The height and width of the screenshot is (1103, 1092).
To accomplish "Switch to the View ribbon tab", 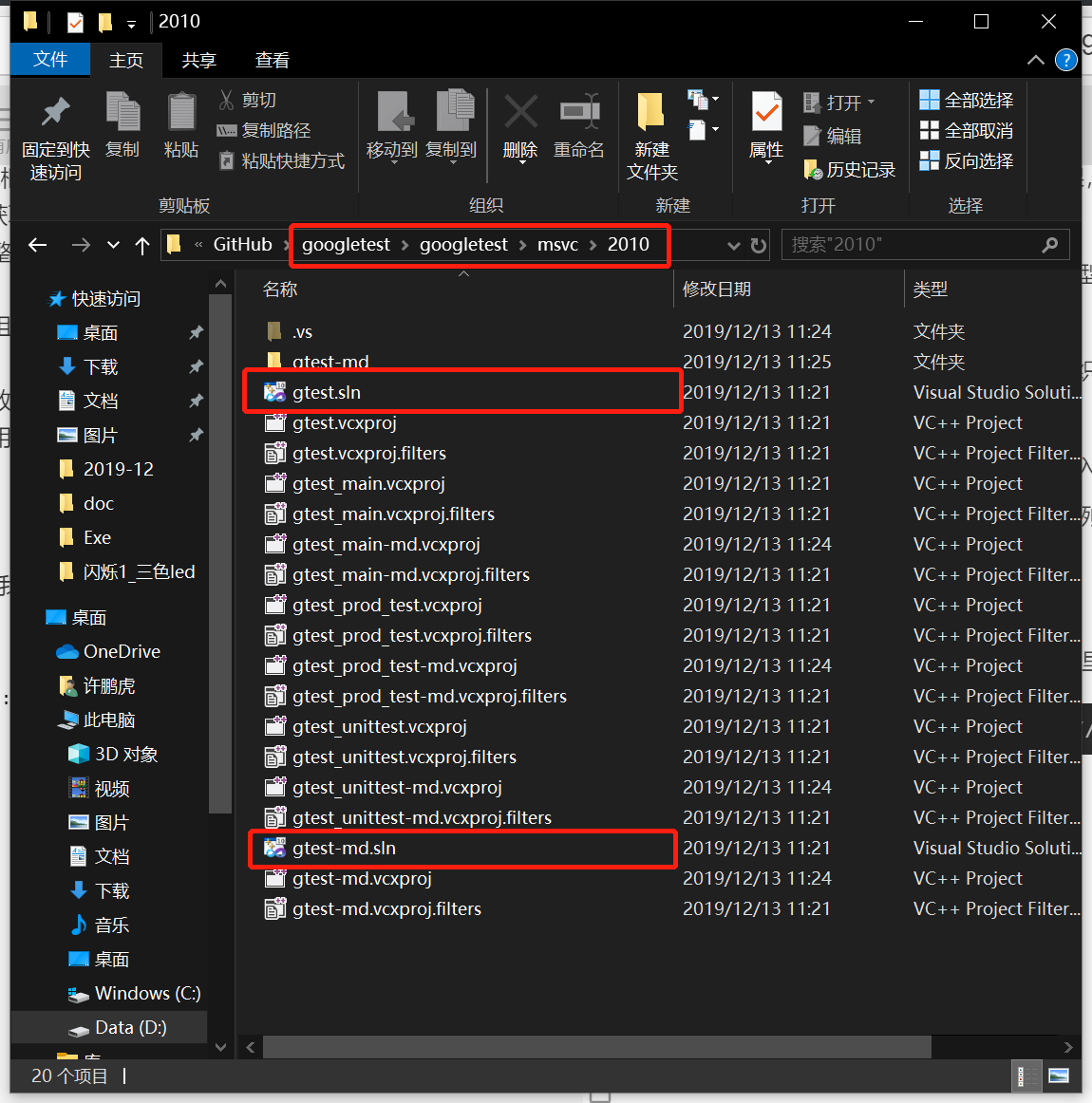I will [x=272, y=61].
